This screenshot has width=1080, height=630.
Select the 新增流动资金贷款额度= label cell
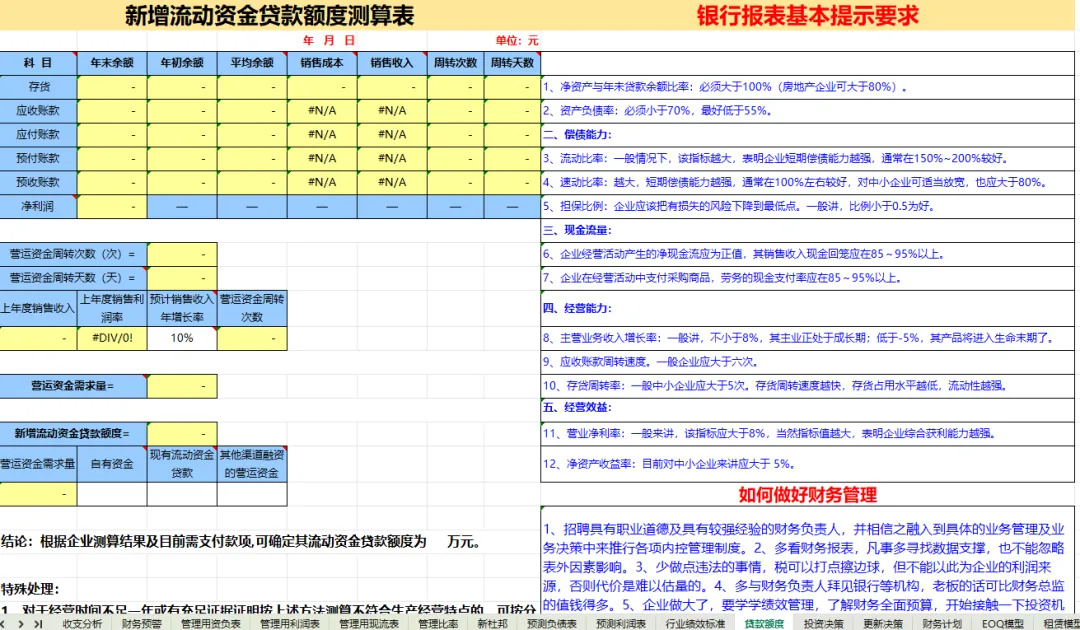click(73, 434)
